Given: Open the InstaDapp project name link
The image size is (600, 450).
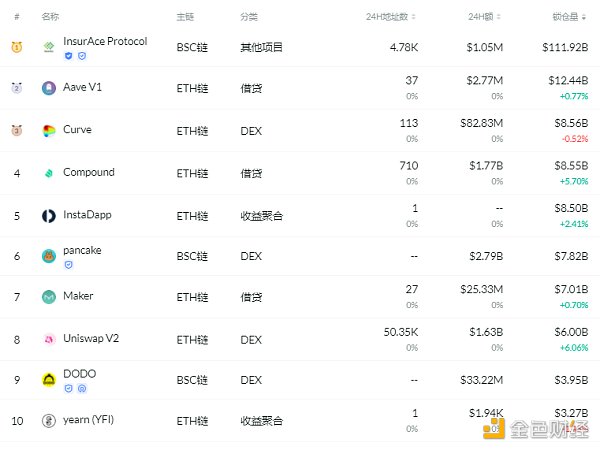Looking at the screenshot, I should (x=89, y=214).
